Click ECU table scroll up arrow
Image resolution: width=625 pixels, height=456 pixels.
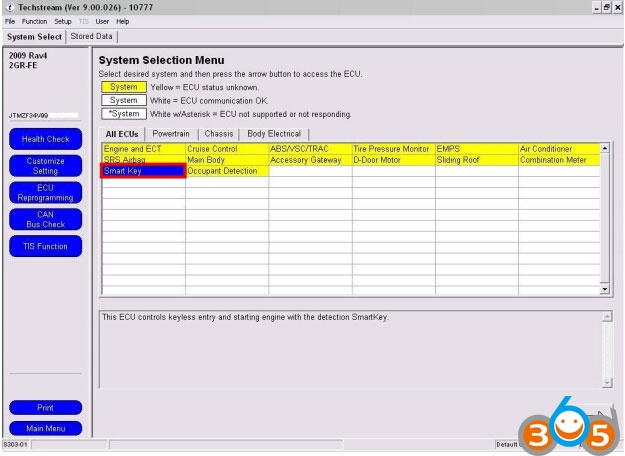[x=605, y=148]
